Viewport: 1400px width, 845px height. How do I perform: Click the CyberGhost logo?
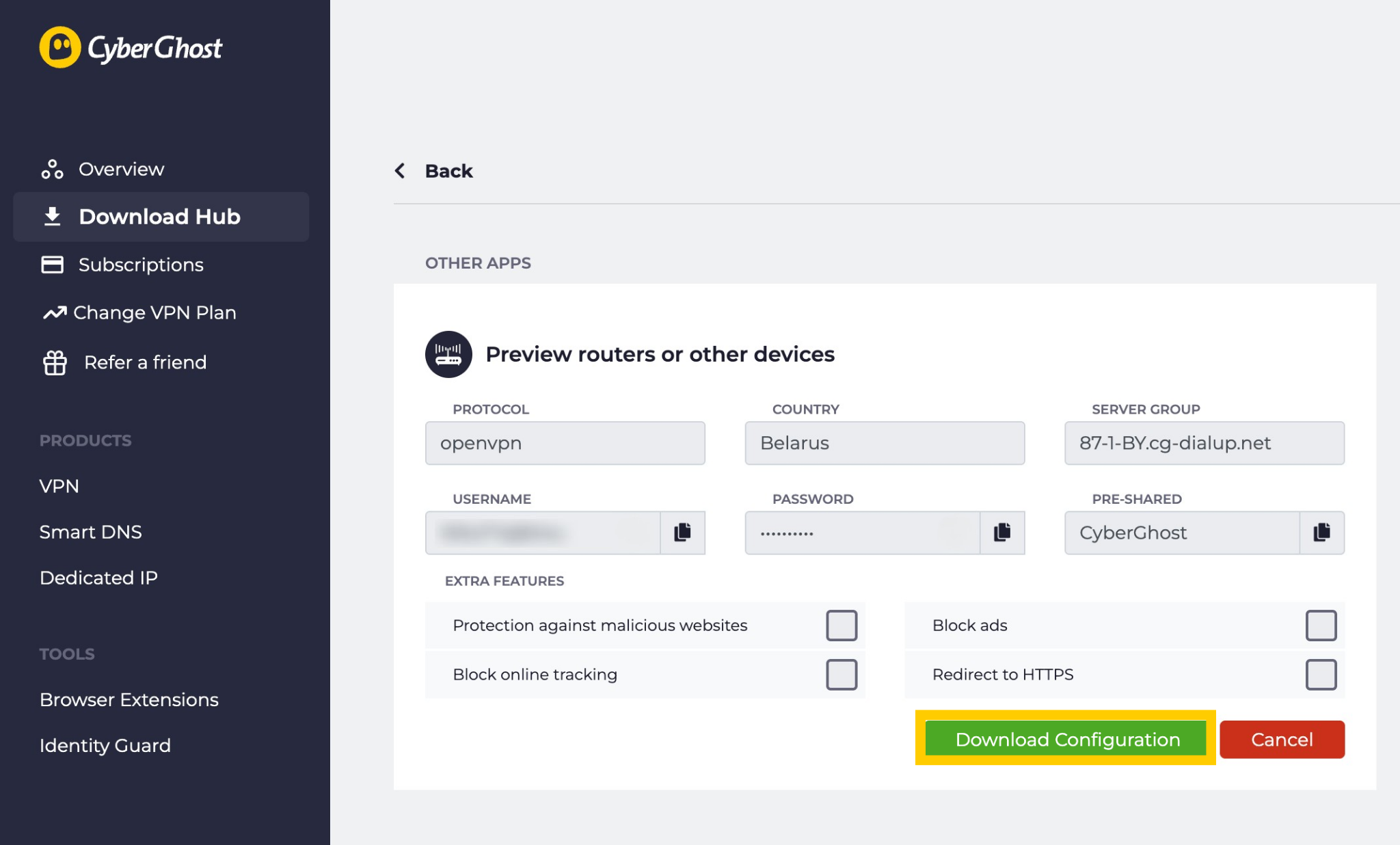pyautogui.click(x=131, y=48)
